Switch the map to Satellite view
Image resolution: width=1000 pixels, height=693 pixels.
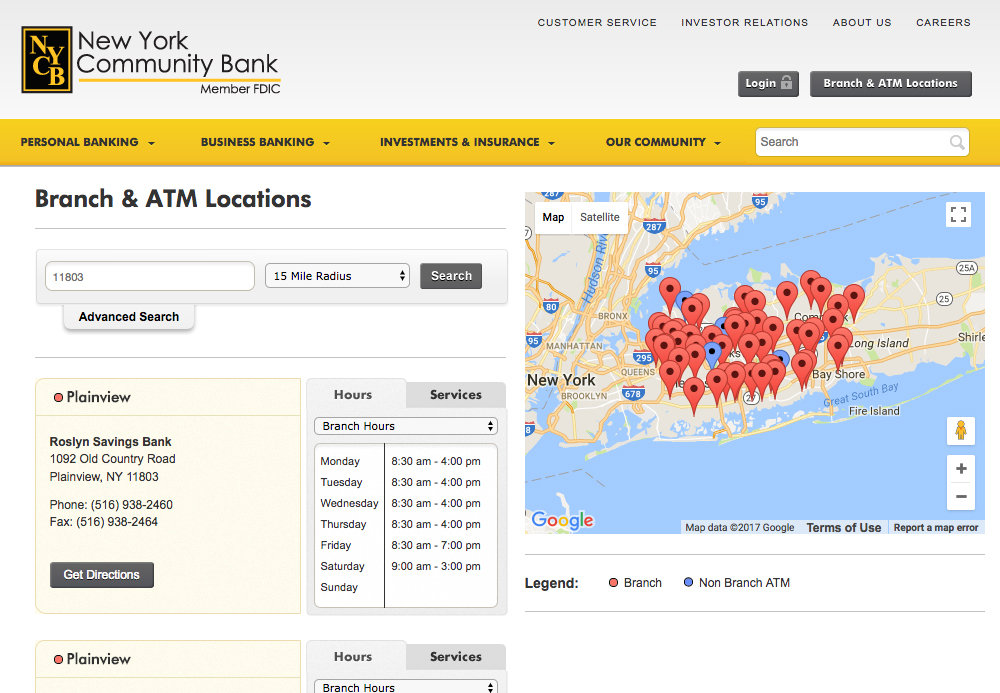[x=599, y=217]
